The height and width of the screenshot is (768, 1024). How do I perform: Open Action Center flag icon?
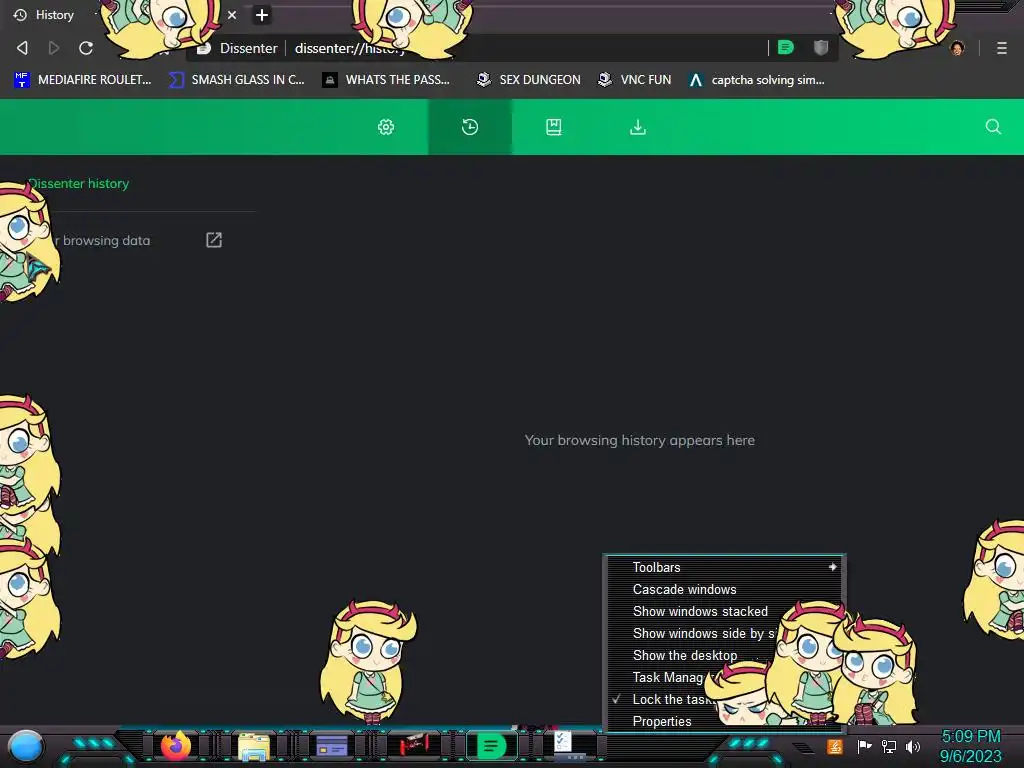(x=864, y=746)
